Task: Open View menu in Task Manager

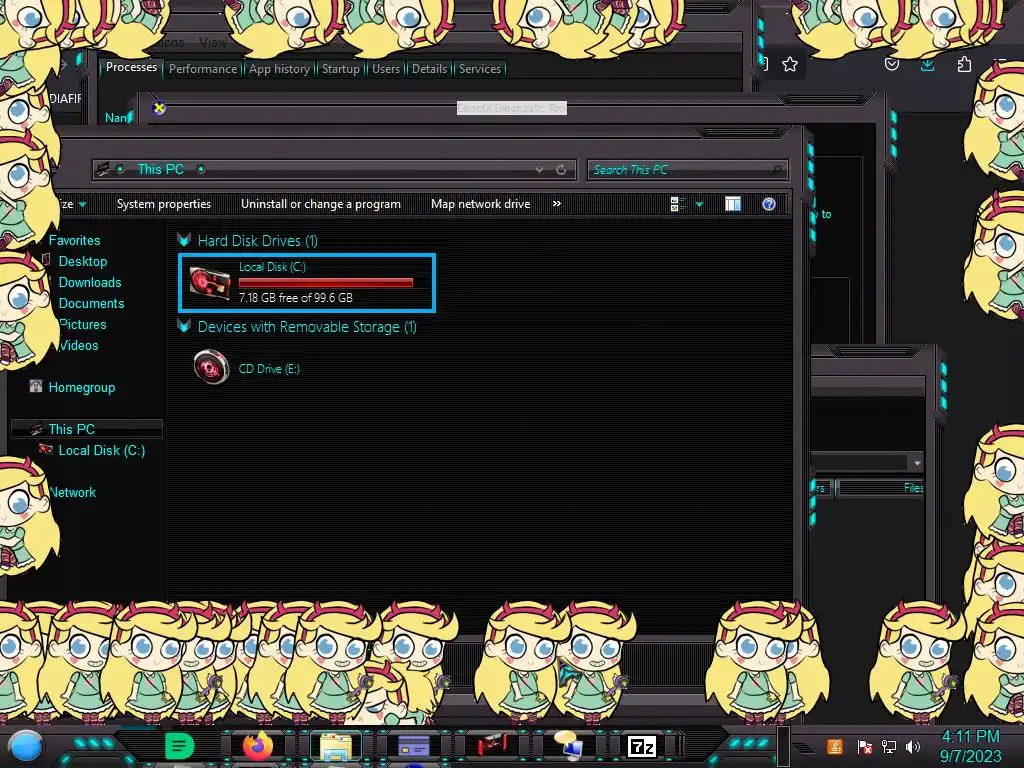Action: tap(213, 42)
